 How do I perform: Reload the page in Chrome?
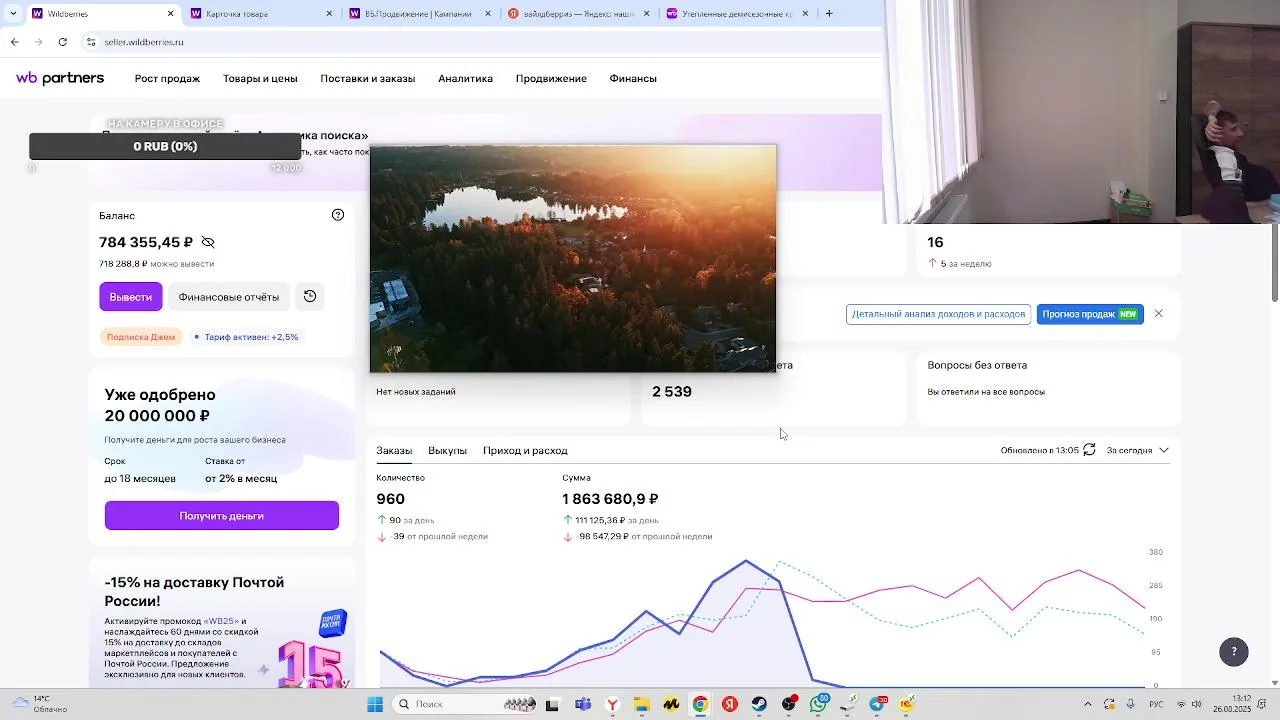tap(63, 42)
